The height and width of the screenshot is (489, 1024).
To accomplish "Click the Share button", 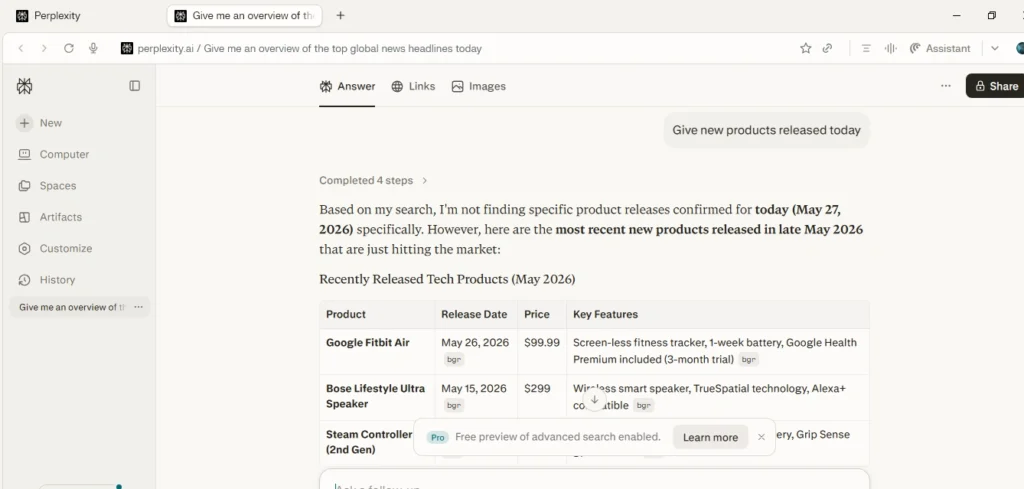I will pyautogui.click(x=995, y=86).
